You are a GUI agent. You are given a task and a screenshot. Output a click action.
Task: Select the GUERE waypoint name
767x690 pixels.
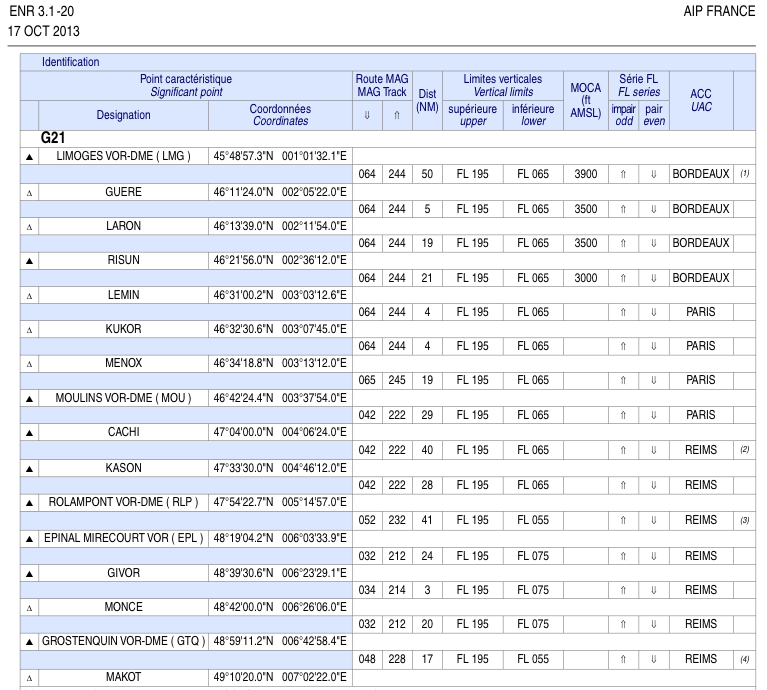tap(123, 192)
